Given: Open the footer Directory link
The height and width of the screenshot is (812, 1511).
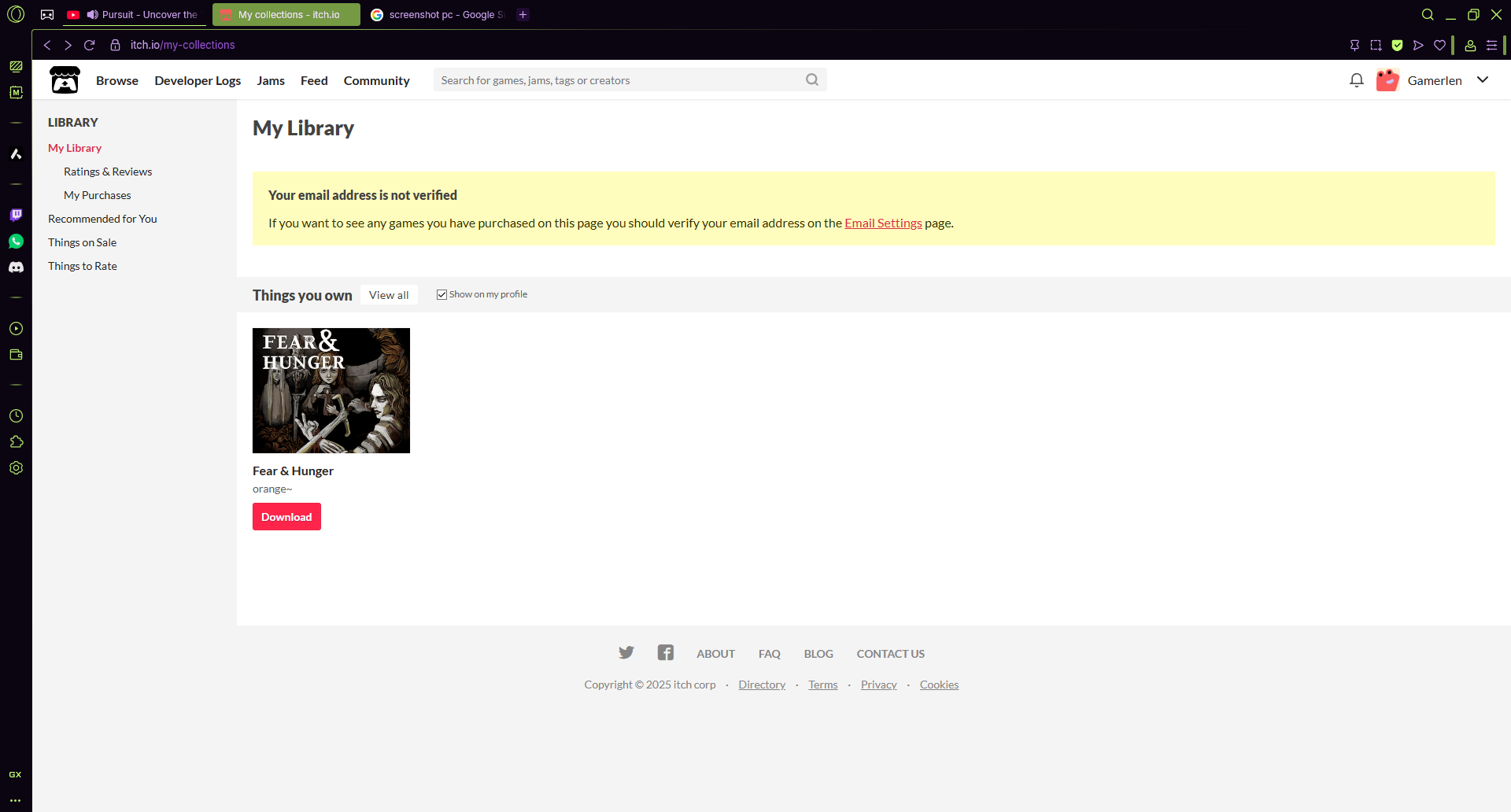Looking at the screenshot, I should click(762, 685).
